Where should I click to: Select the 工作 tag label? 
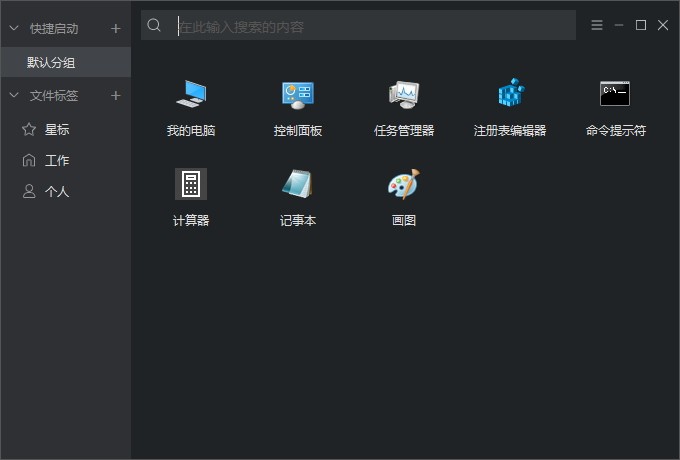tap(57, 160)
